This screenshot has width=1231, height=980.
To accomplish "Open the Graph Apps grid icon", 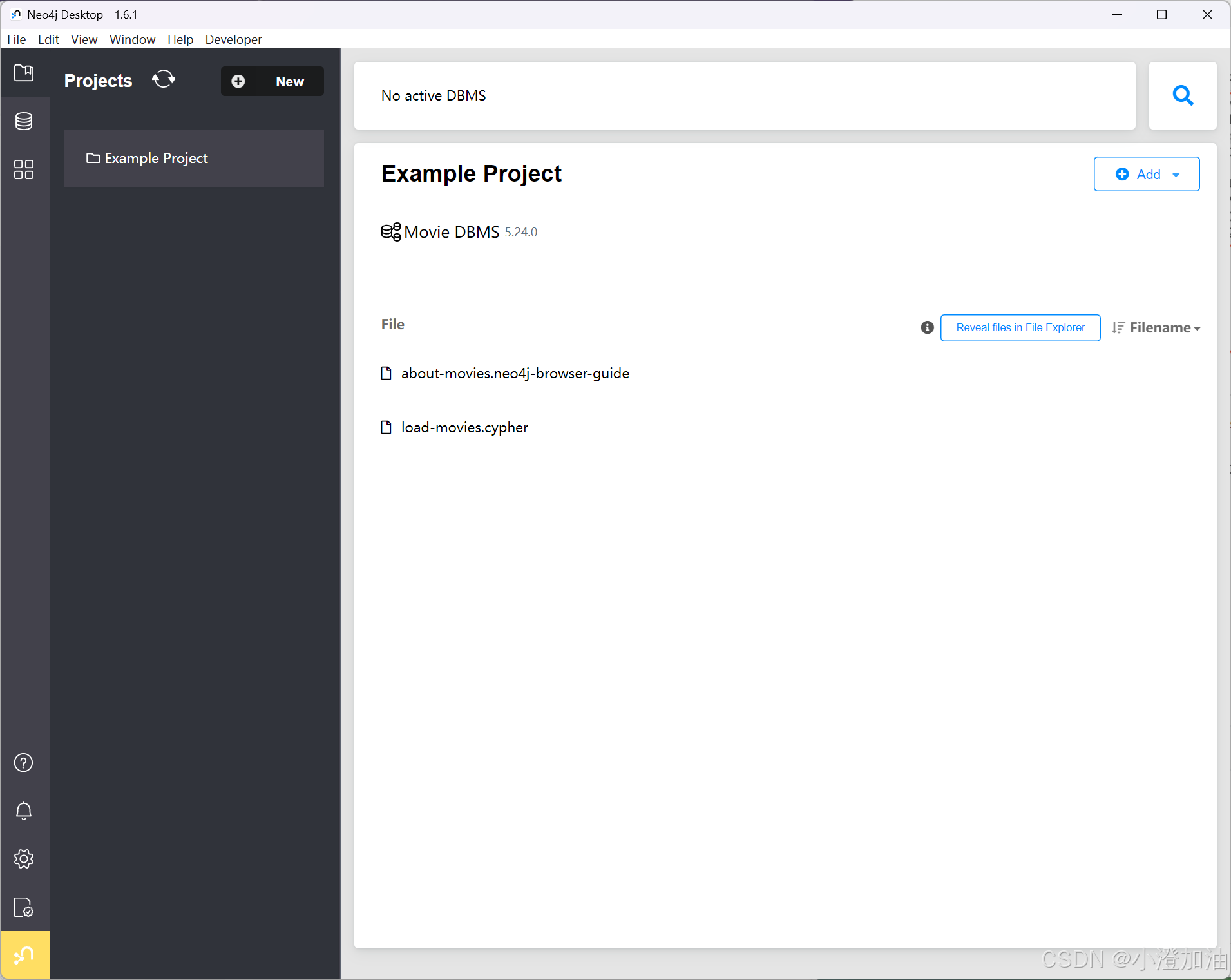I will pyautogui.click(x=24, y=169).
